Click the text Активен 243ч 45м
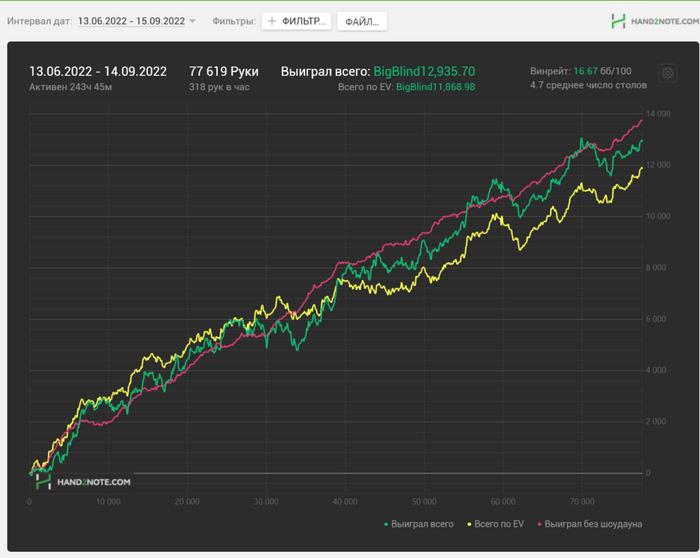 [71, 87]
